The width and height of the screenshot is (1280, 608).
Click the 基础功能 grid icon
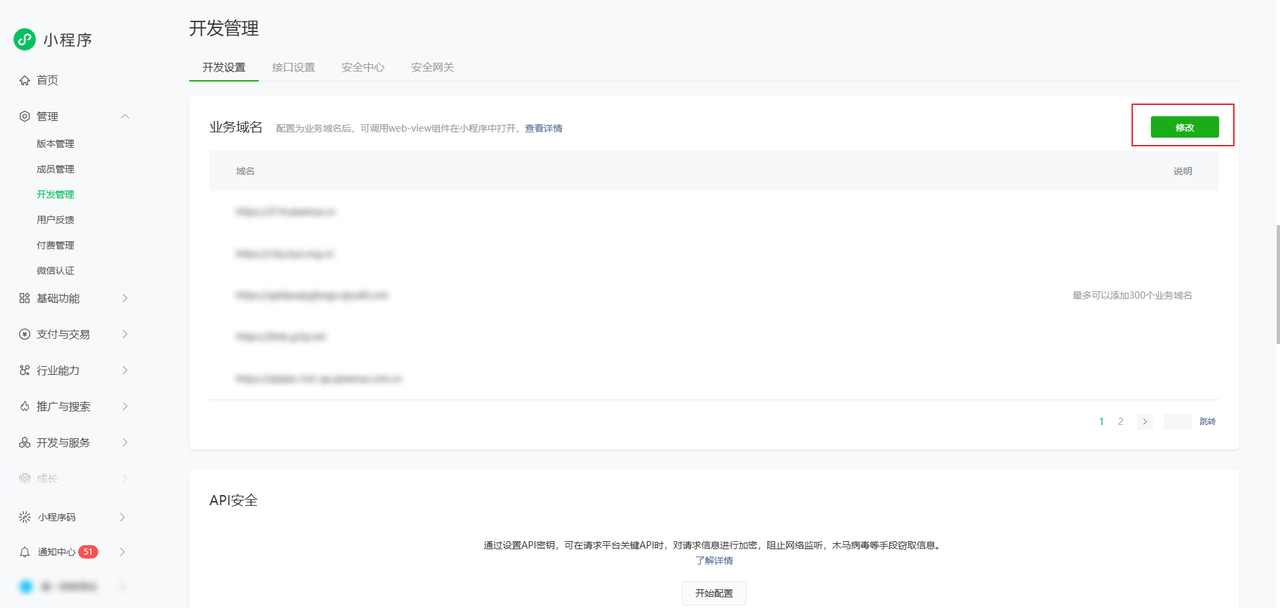pos(25,298)
